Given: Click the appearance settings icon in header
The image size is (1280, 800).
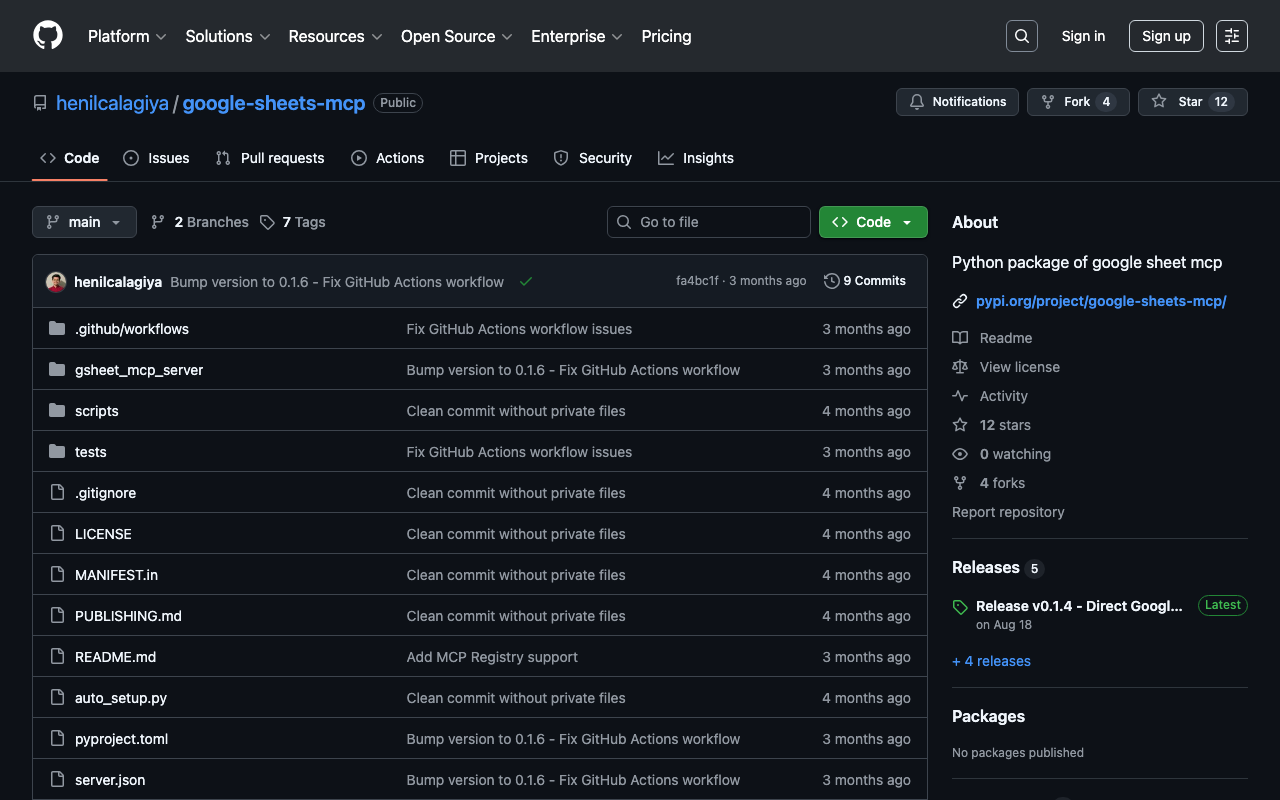Looking at the screenshot, I should coord(1231,36).
